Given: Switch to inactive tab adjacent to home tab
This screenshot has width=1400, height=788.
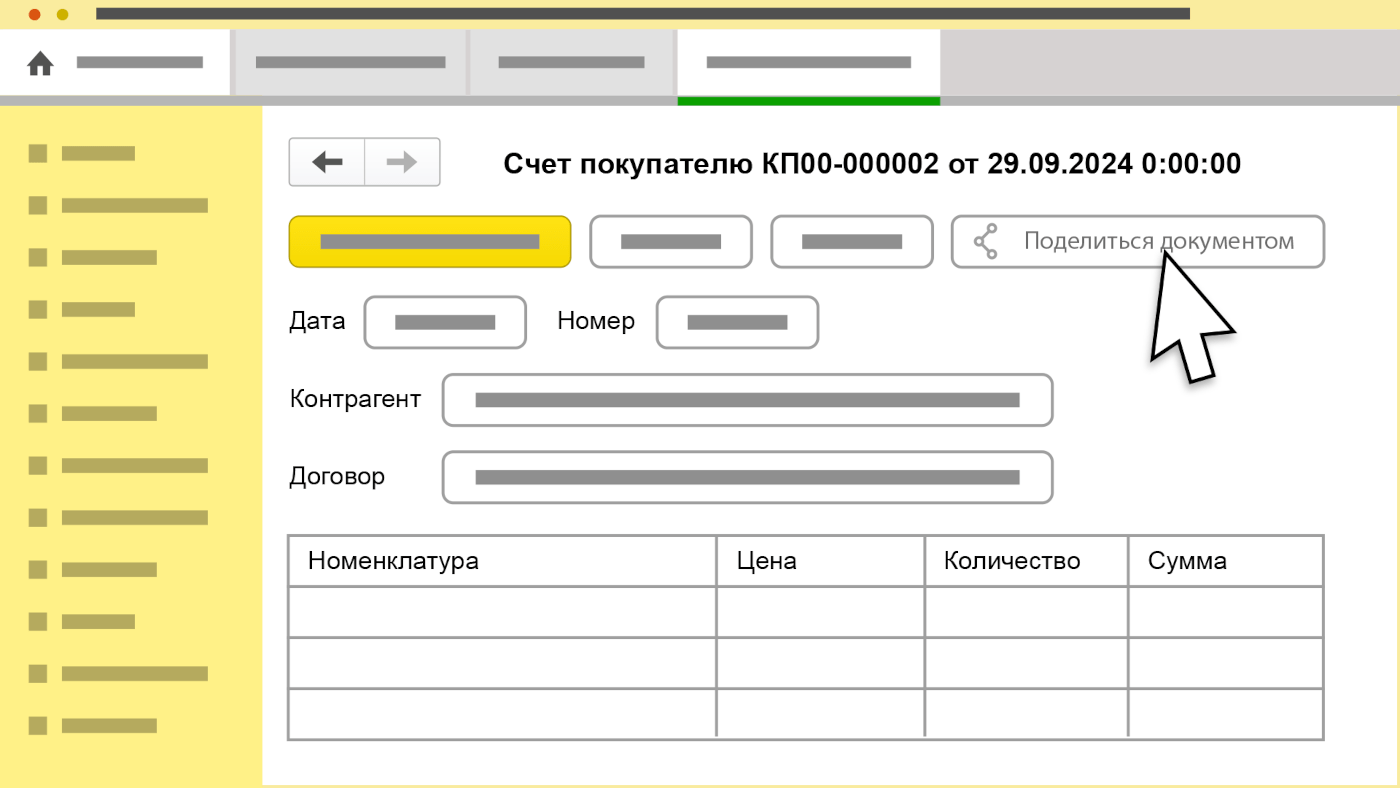Looking at the screenshot, I should [351, 63].
